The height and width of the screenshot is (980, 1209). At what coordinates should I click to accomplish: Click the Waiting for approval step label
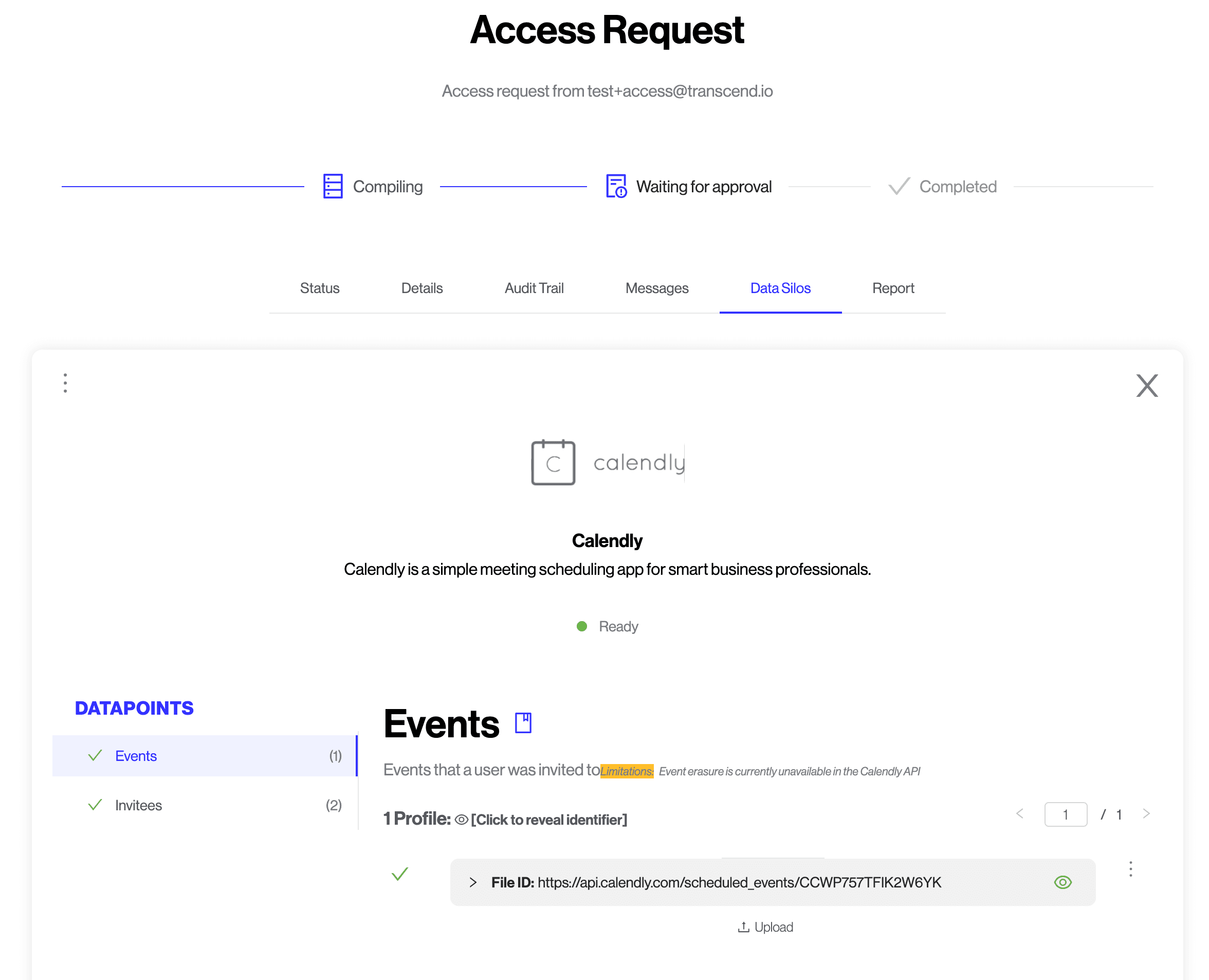pyautogui.click(x=703, y=186)
